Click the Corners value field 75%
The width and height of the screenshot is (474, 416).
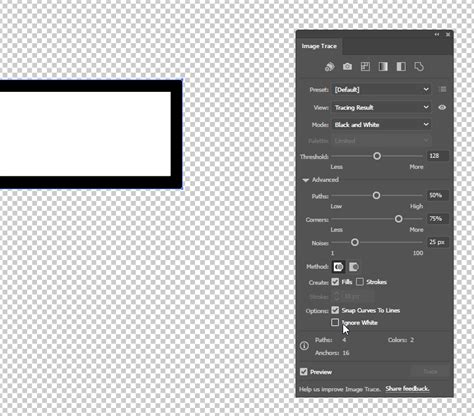pyautogui.click(x=438, y=219)
